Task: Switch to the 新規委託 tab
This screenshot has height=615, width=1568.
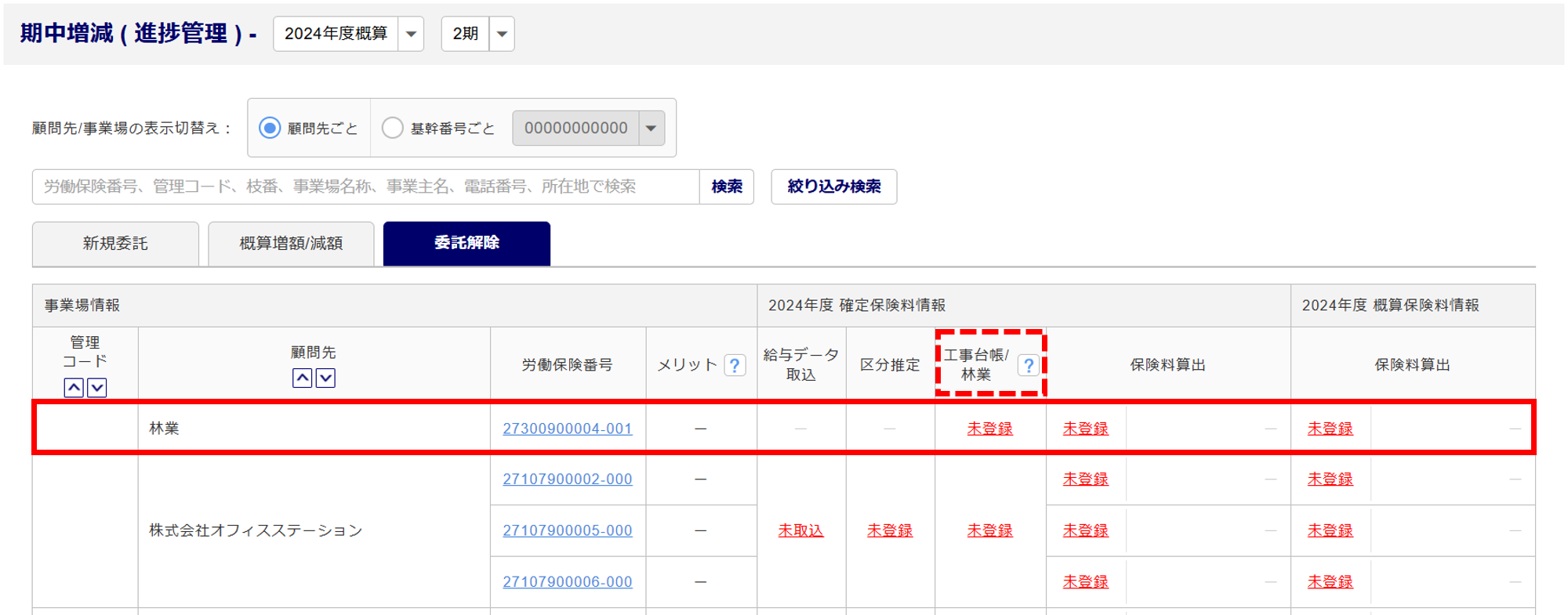Action: point(115,244)
